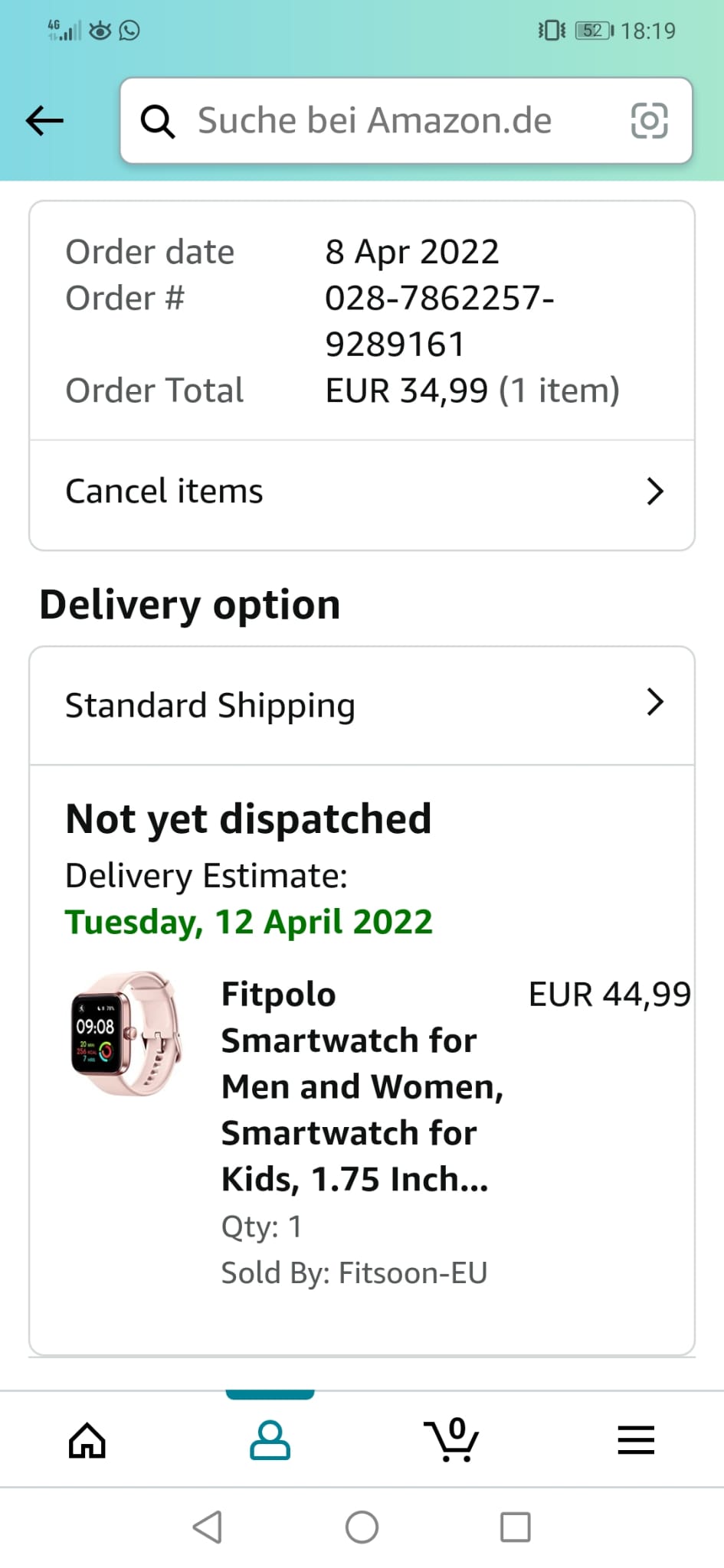724x1568 pixels.
Task: Open the Fitpolo Smartwatch product title
Action: pos(360,1086)
